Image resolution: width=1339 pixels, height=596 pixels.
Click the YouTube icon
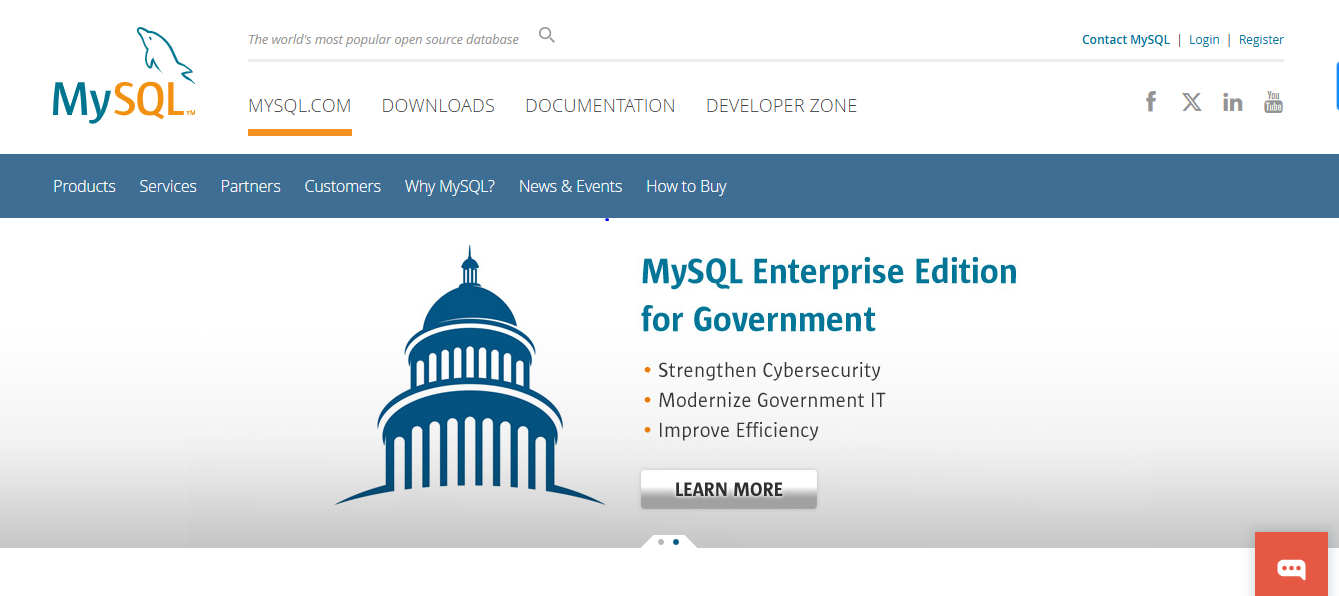click(1273, 101)
